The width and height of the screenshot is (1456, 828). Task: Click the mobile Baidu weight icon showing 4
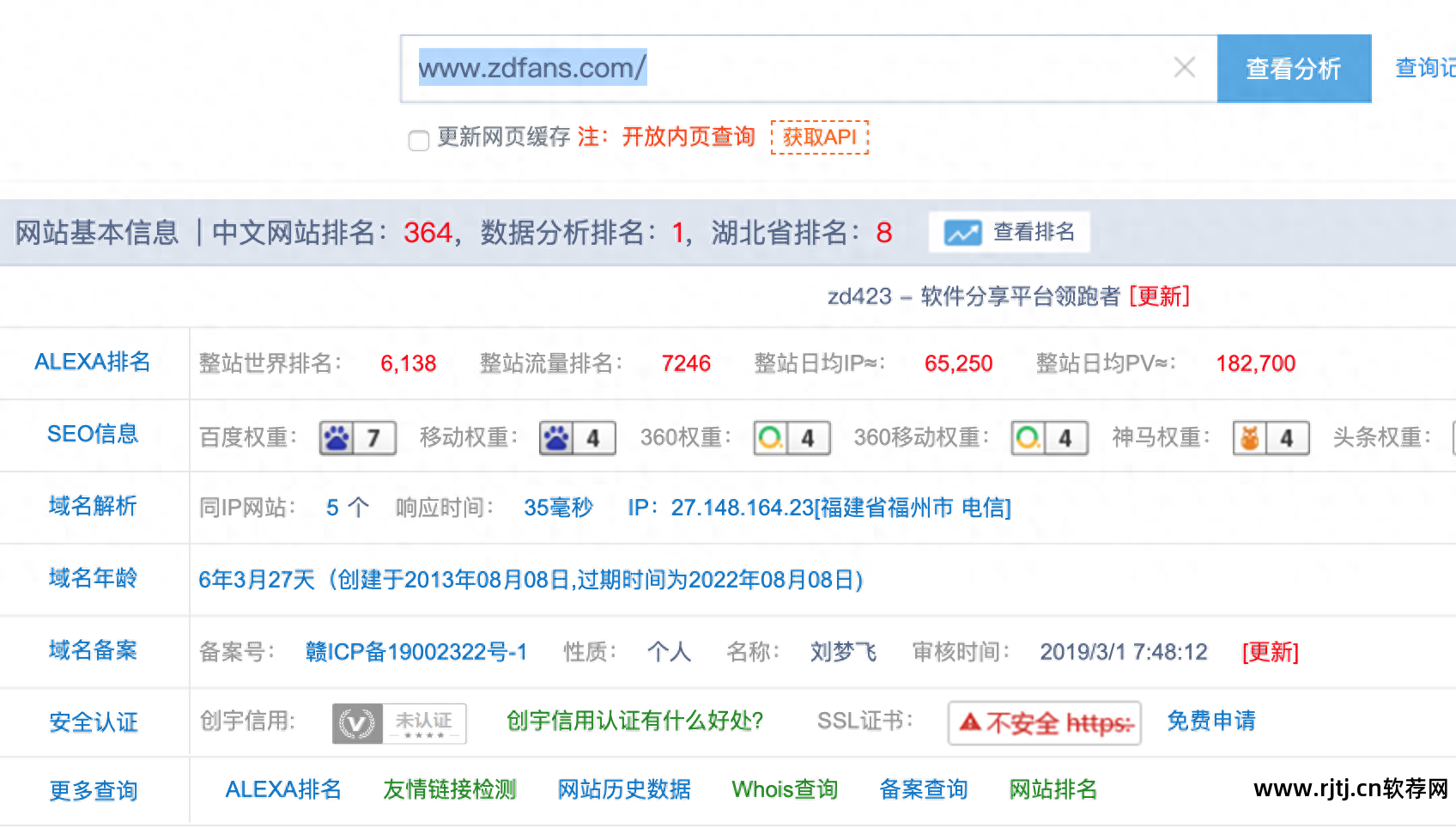pyautogui.click(x=577, y=437)
